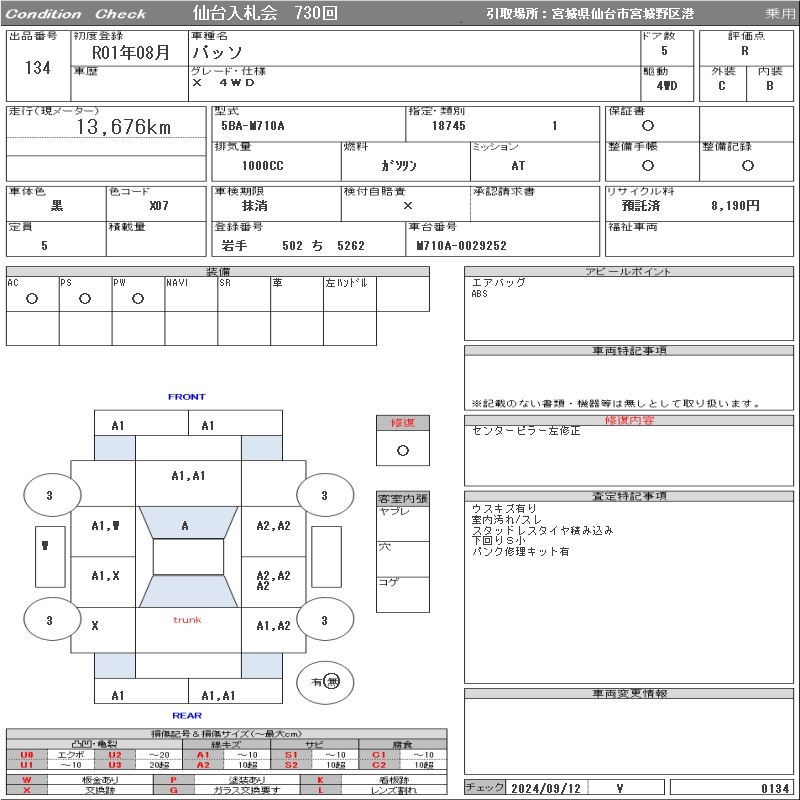This screenshot has height=800, width=800.
Task: Select chassis number M710A-0029252
Action: [461, 246]
